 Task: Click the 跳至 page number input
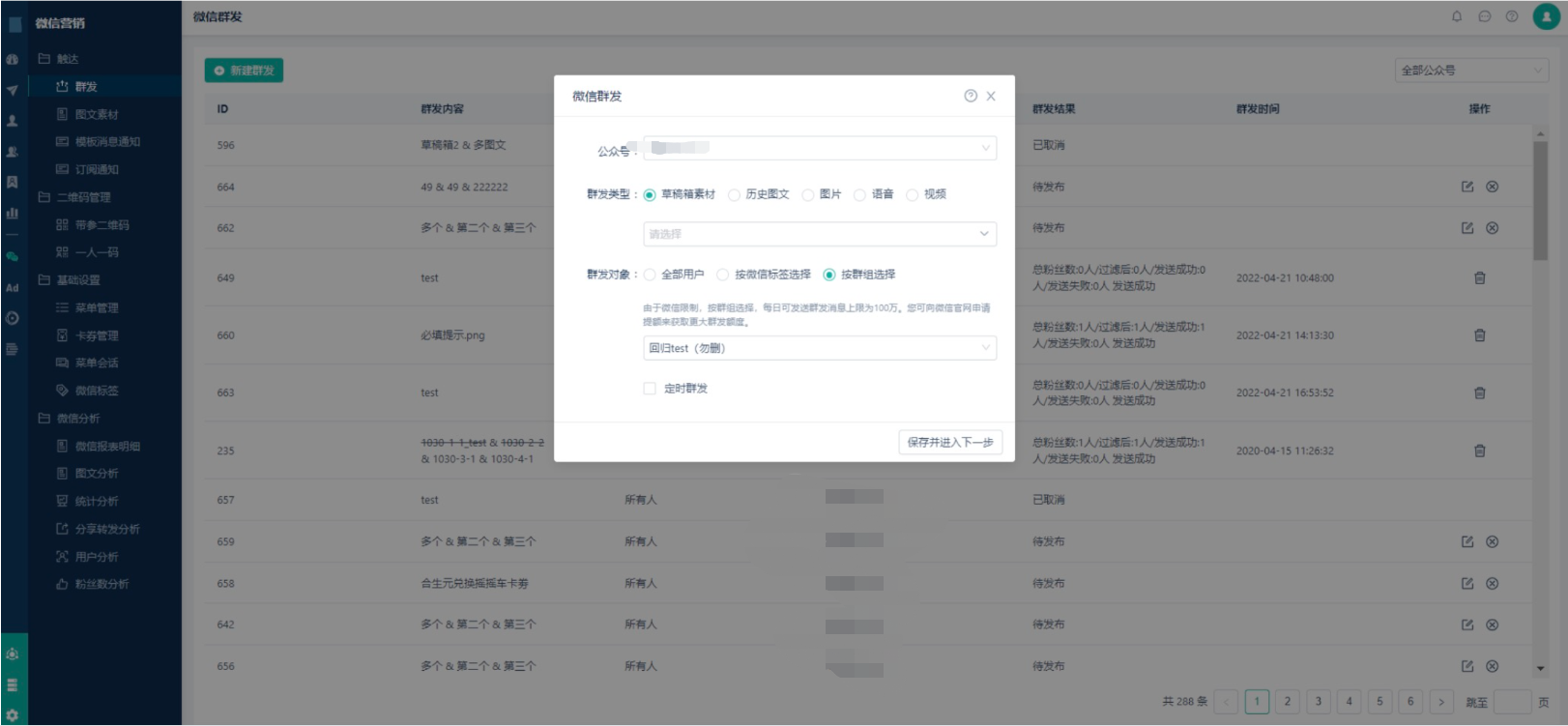point(1513,702)
